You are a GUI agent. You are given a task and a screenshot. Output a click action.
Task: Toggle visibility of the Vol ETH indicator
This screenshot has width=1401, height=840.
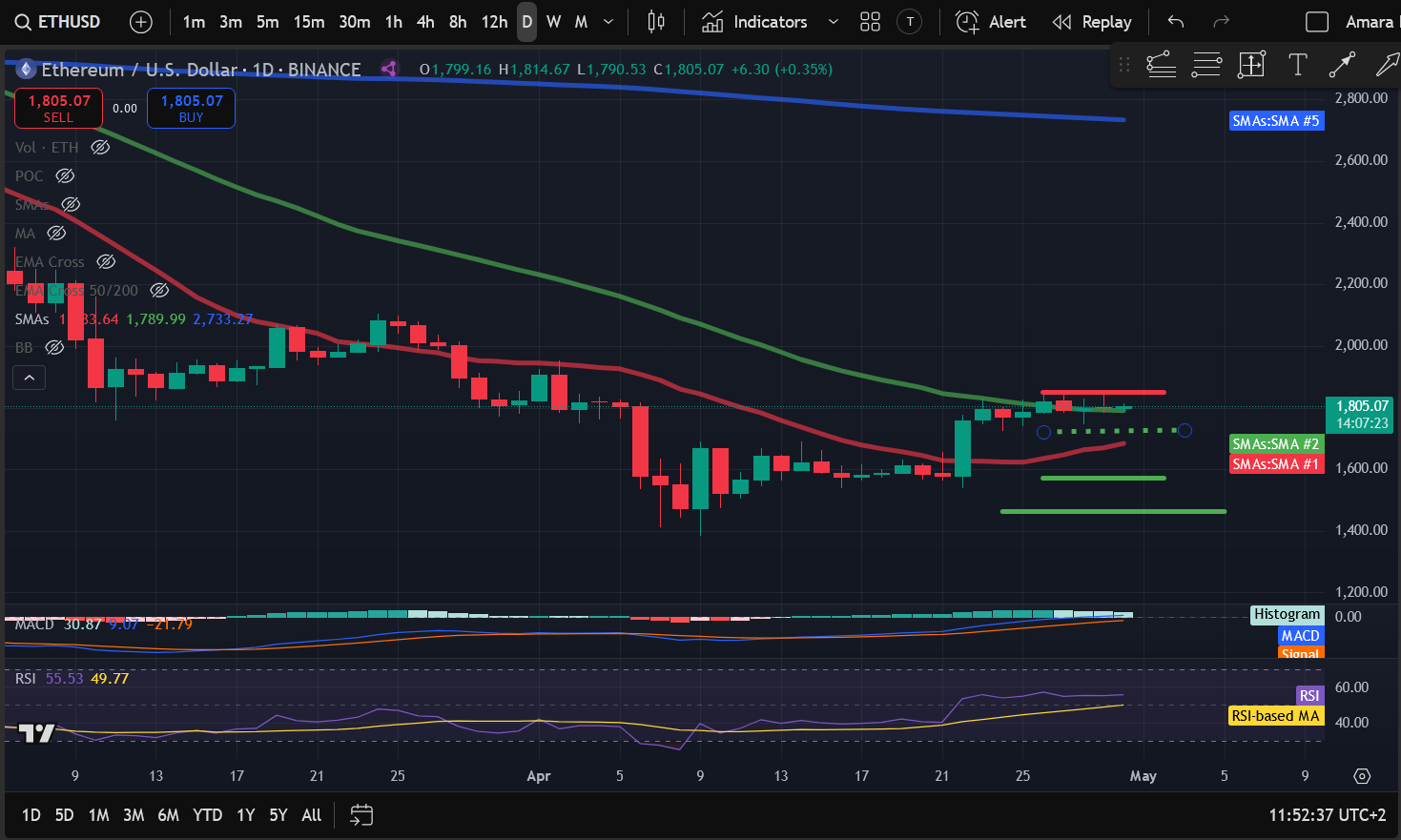[100, 147]
